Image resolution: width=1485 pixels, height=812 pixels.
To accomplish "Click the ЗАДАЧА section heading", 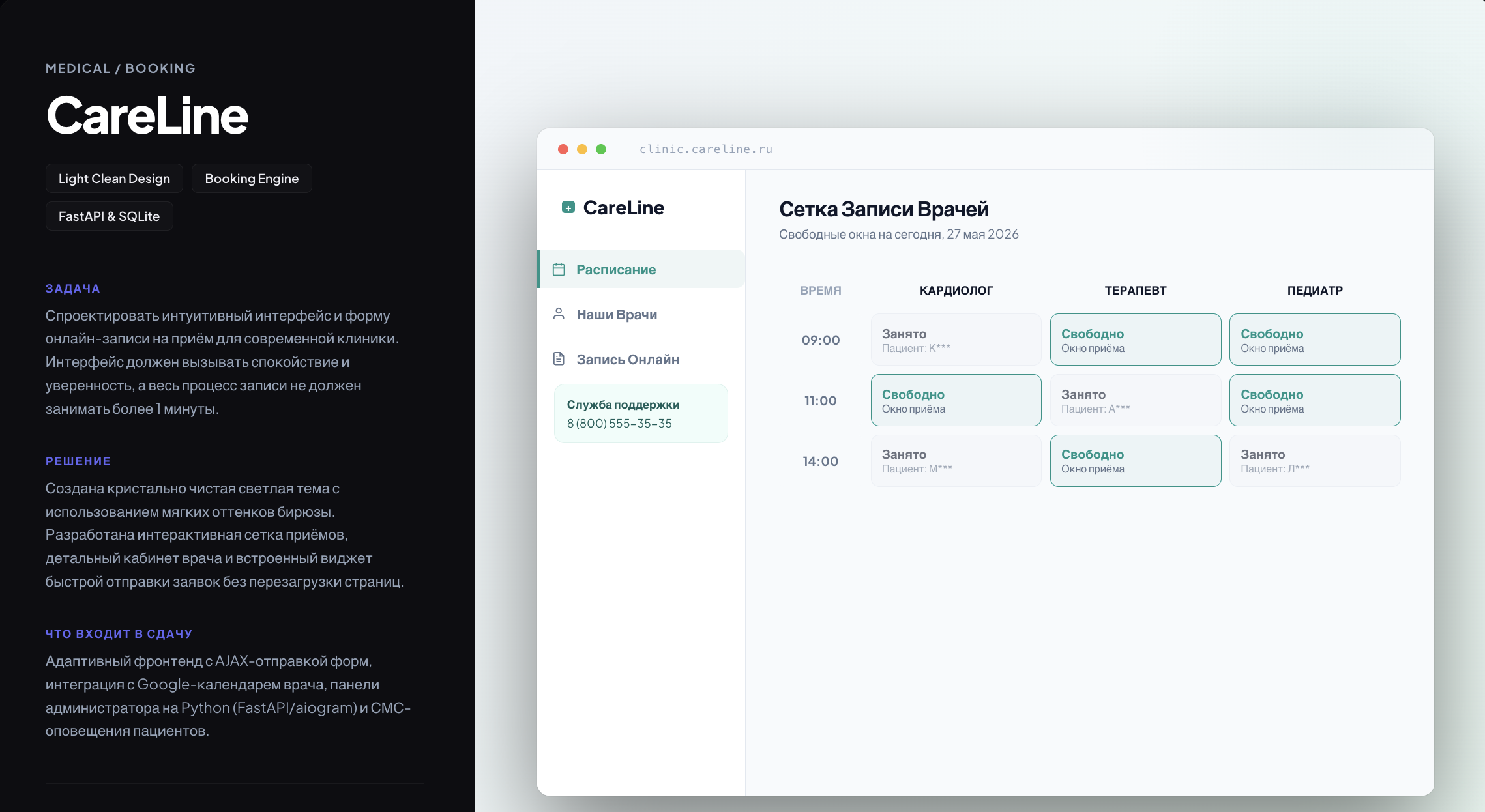I will pyautogui.click(x=73, y=289).
